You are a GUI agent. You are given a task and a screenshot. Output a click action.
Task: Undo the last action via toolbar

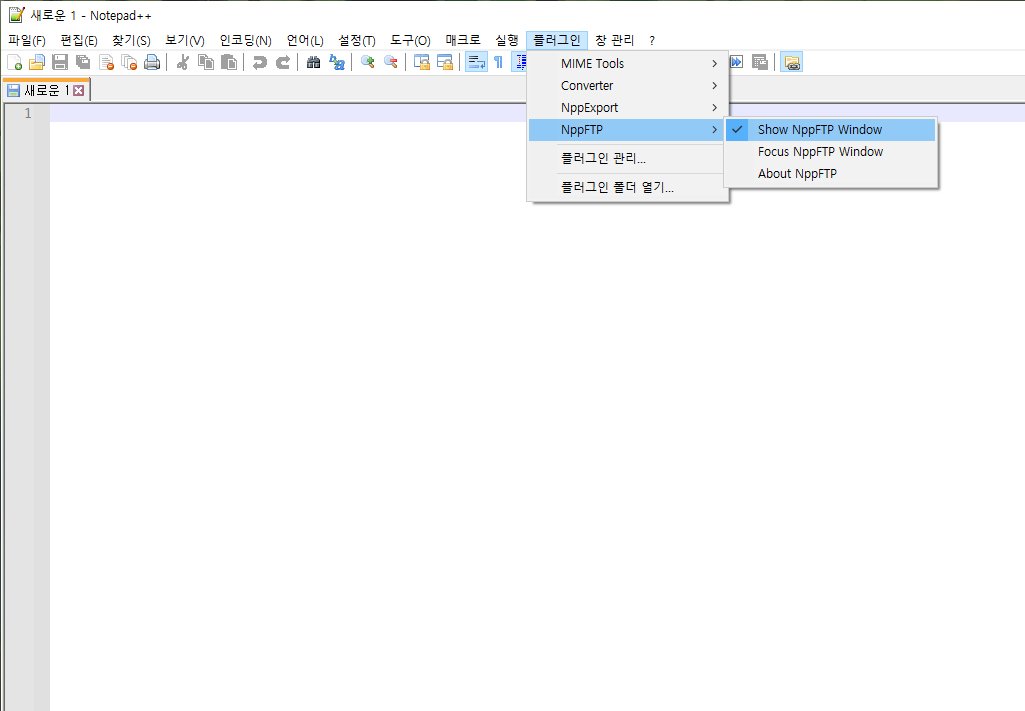260,63
